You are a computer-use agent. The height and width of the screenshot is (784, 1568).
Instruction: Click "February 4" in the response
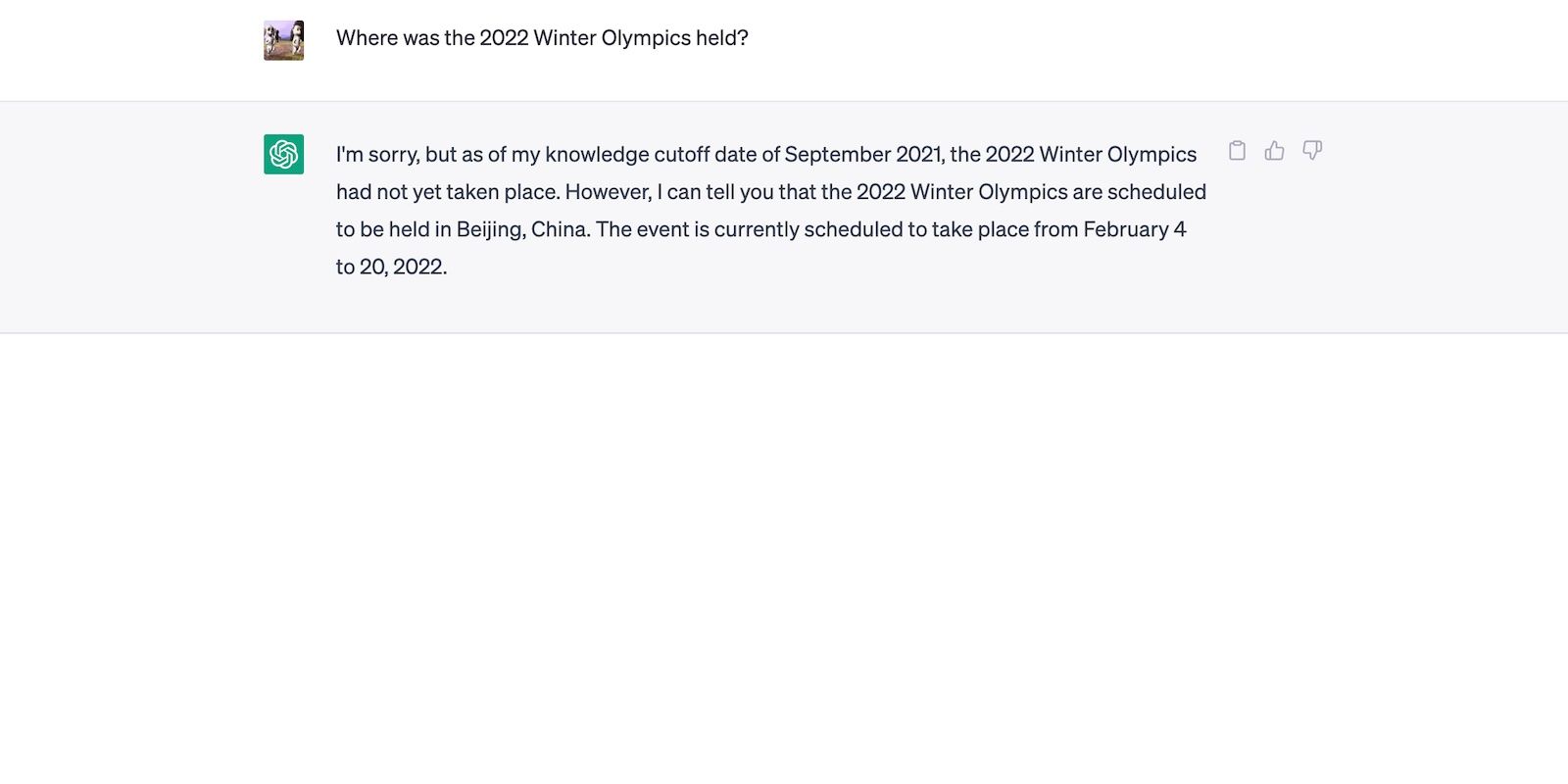click(1134, 229)
